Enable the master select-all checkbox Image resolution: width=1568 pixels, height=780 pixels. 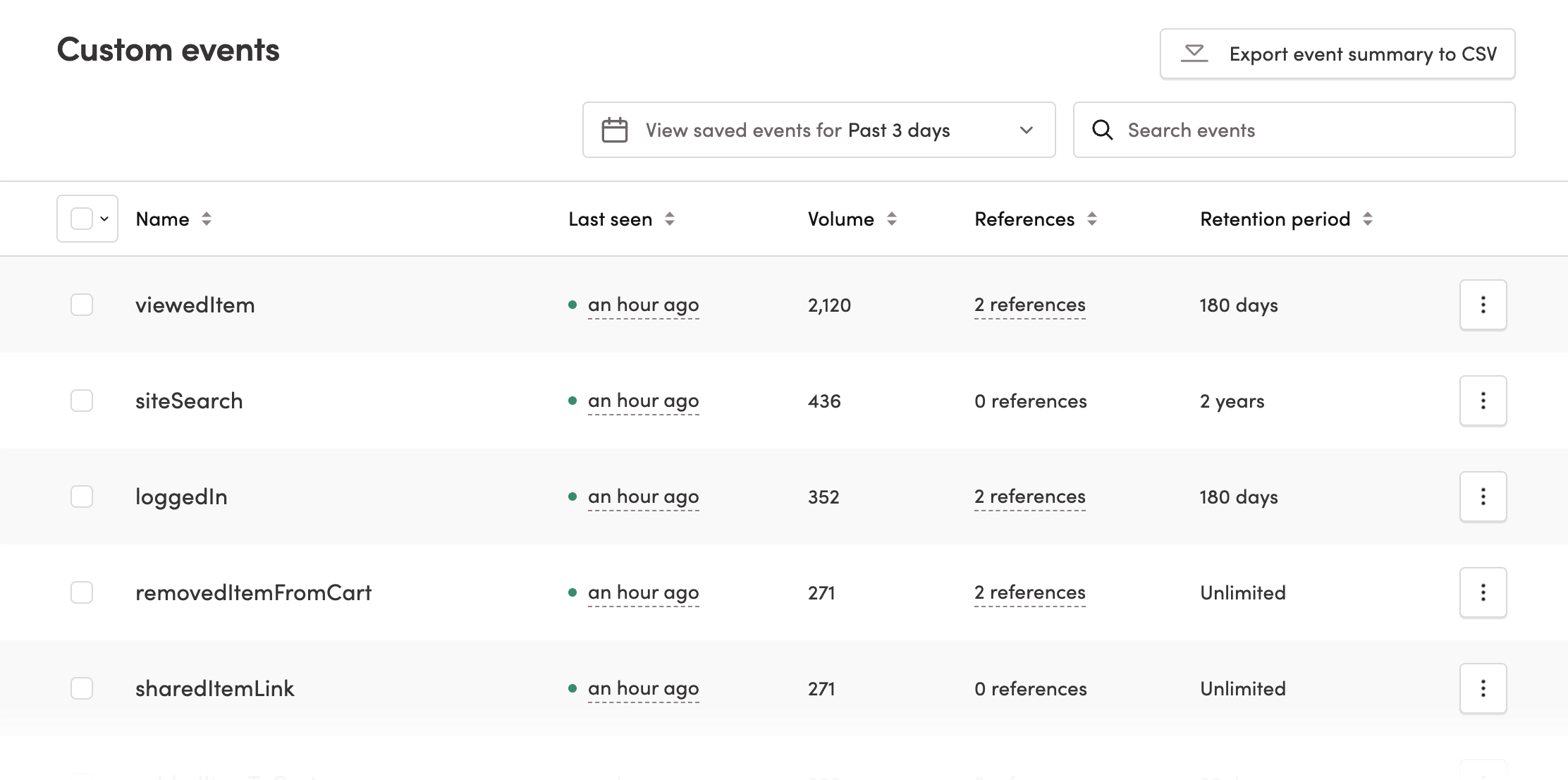81,218
